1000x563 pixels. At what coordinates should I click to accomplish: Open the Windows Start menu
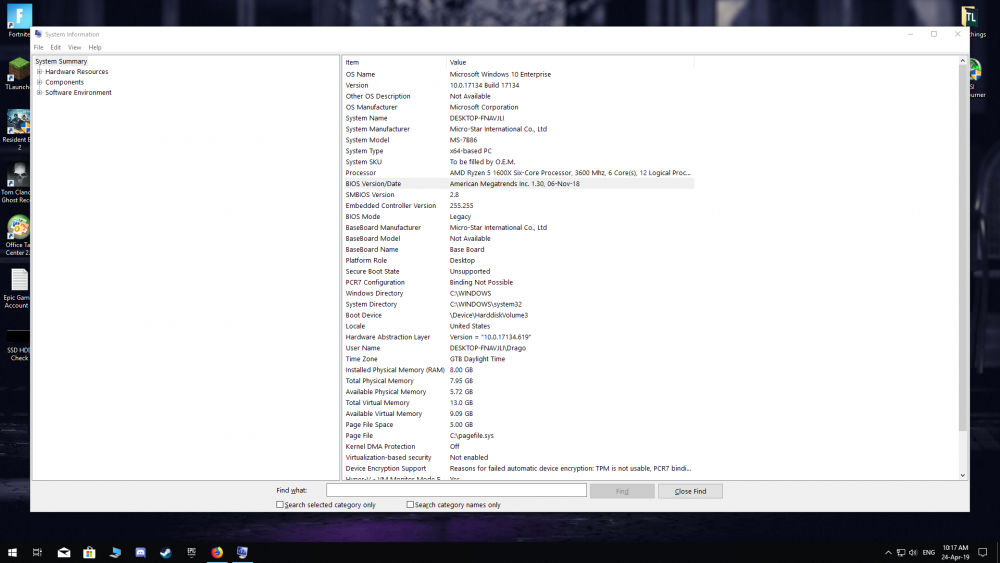coord(12,552)
